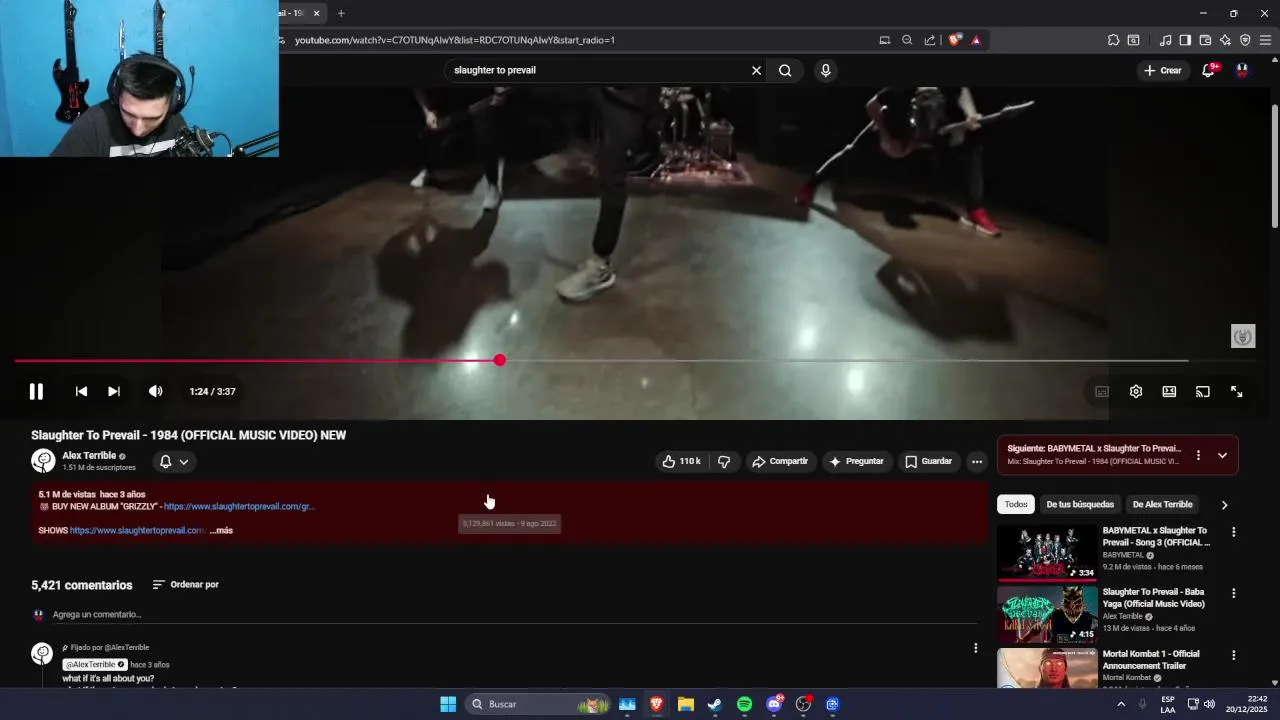The width and height of the screenshot is (1280, 720).
Task: Toggle the browser sidebar panel
Action: pos(1185,40)
